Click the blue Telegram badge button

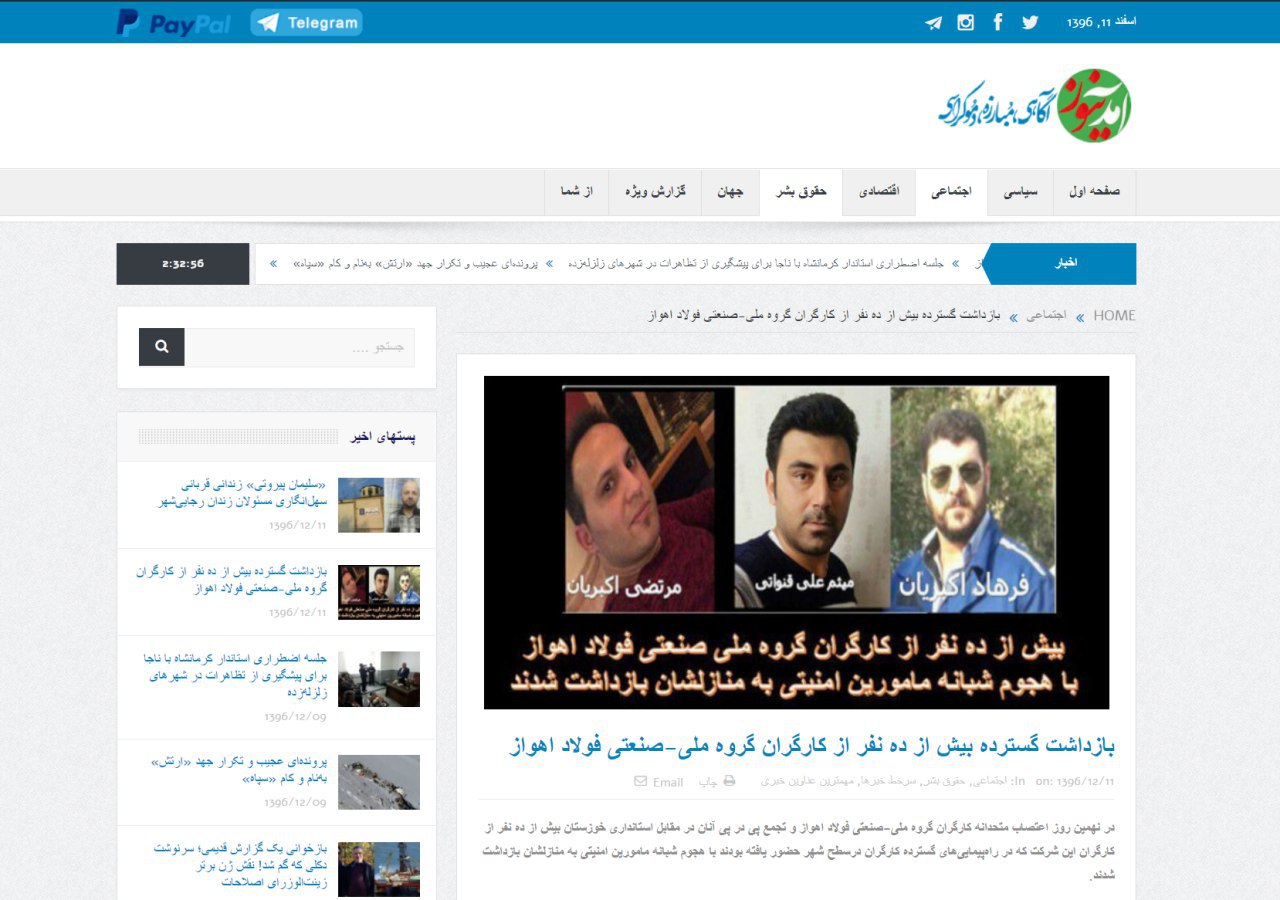pos(306,22)
